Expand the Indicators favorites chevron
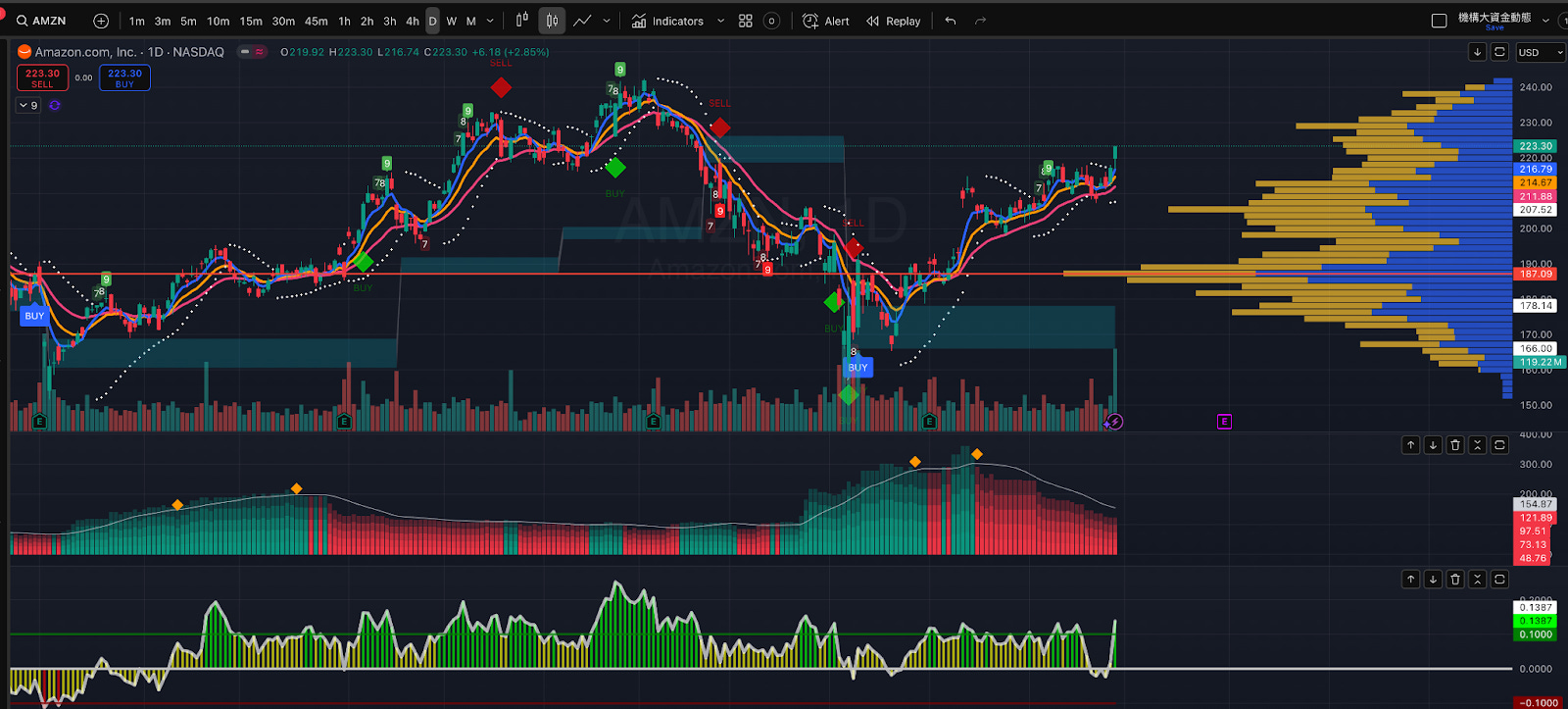The width and height of the screenshot is (1568, 709). (x=721, y=21)
